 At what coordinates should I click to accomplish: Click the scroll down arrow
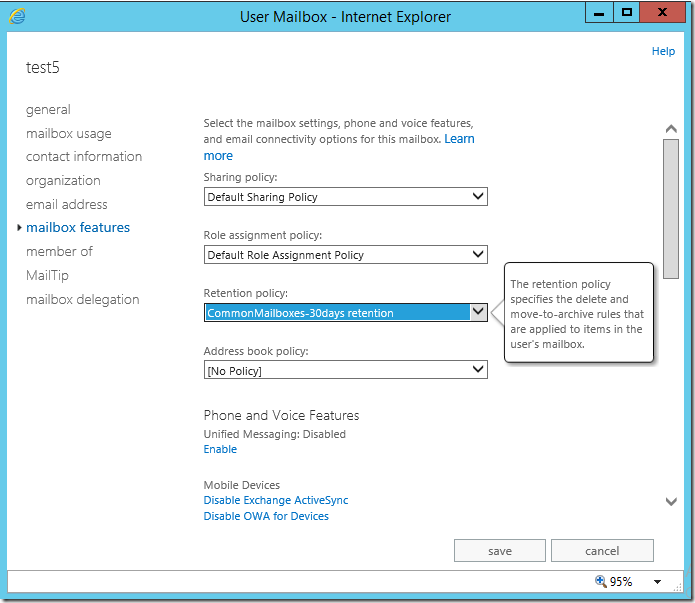(x=671, y=501)
